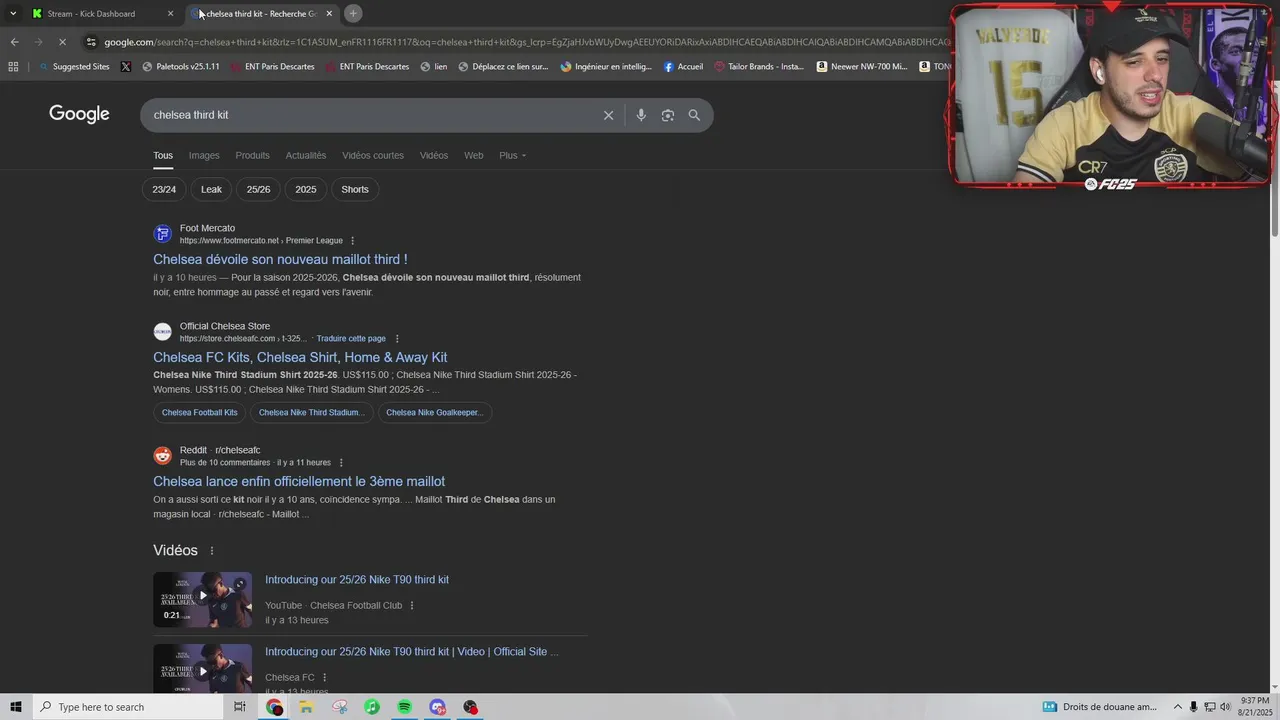Open Spotify from the taskbar
1280x720 pixels.
click(x=404, y=707)
